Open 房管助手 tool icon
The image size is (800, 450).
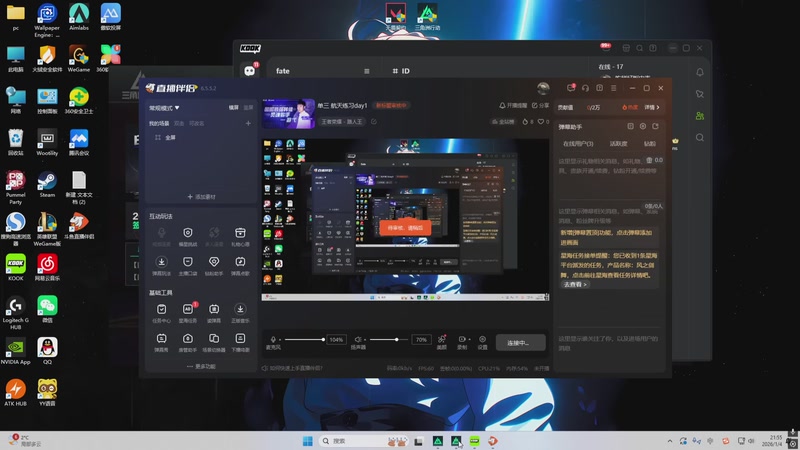(188, 339)
